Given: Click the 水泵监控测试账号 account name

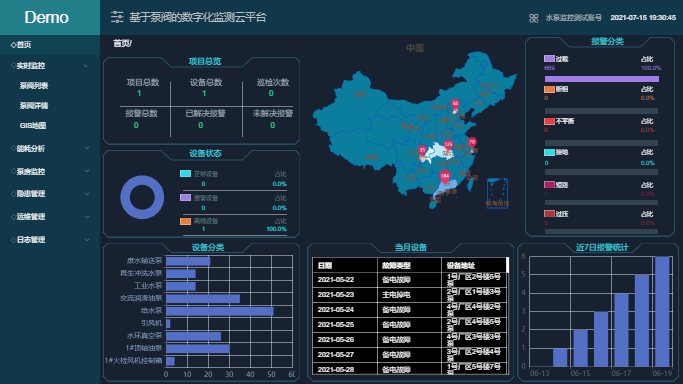Looking at the screenshot, I should [x=573, y=18].
